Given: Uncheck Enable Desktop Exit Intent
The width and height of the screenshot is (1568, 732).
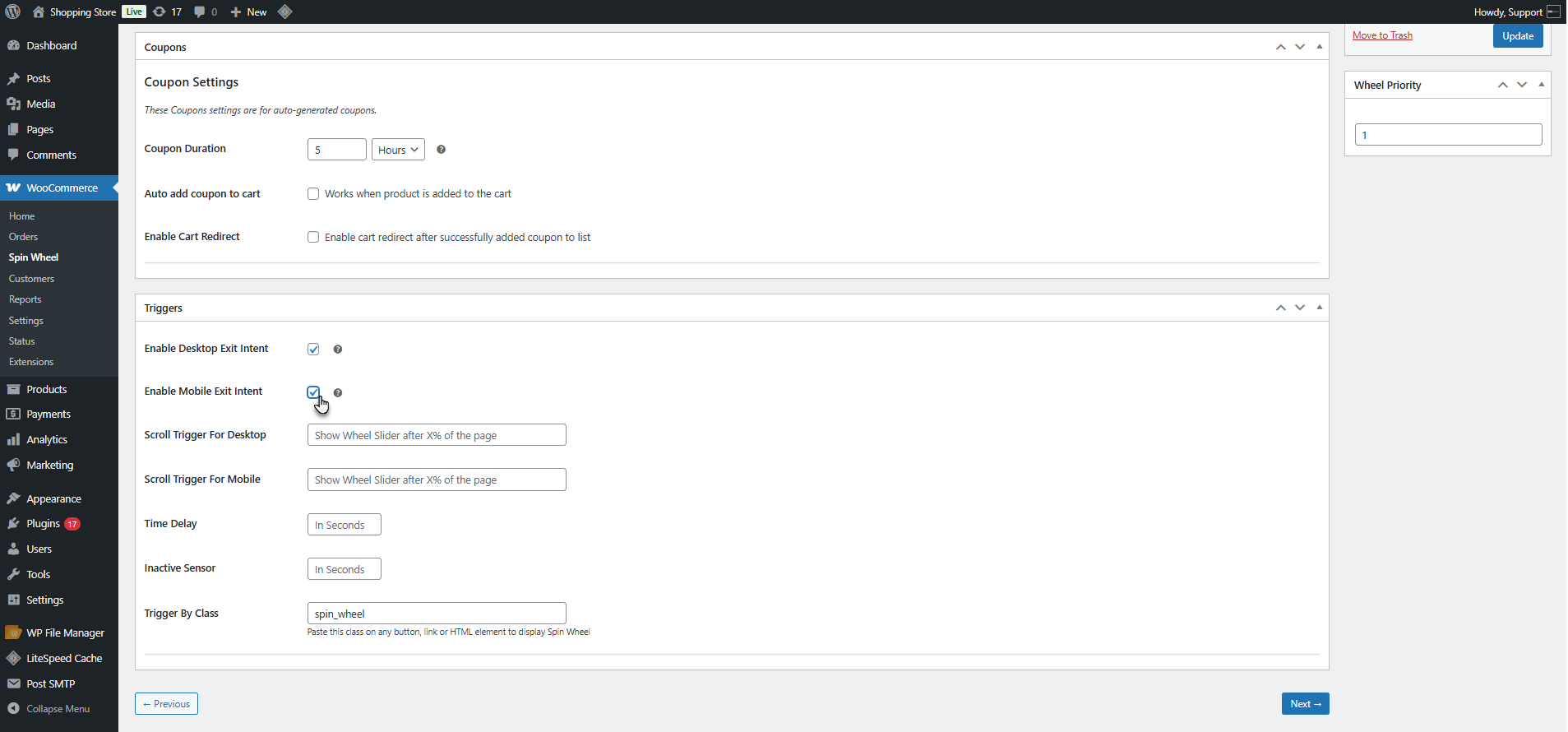Looking at the screenshot, I should [313, 350].
